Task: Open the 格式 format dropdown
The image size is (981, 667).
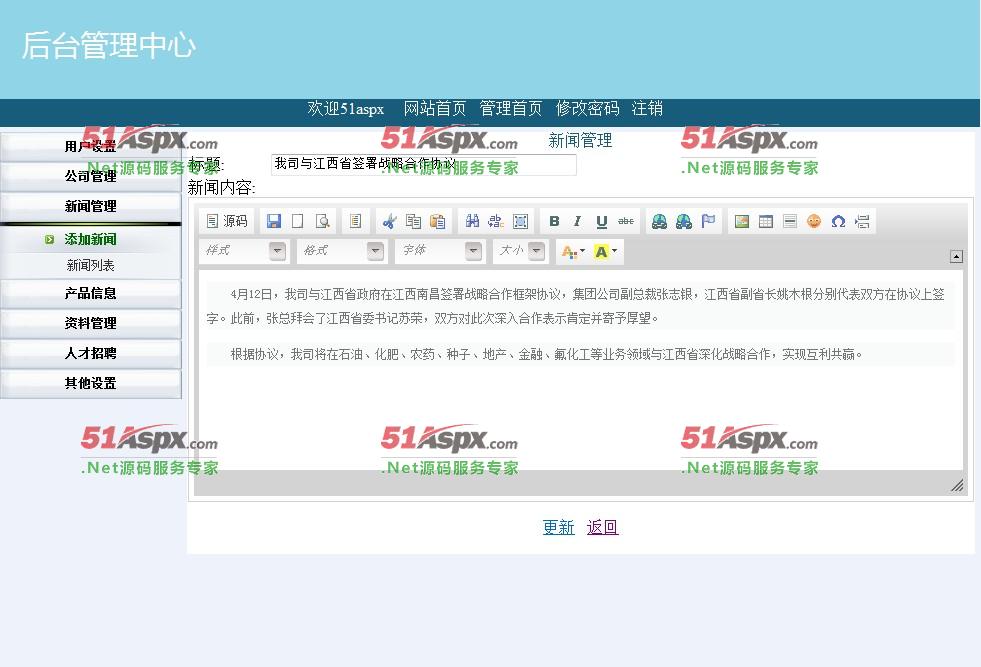Action: 342,251
